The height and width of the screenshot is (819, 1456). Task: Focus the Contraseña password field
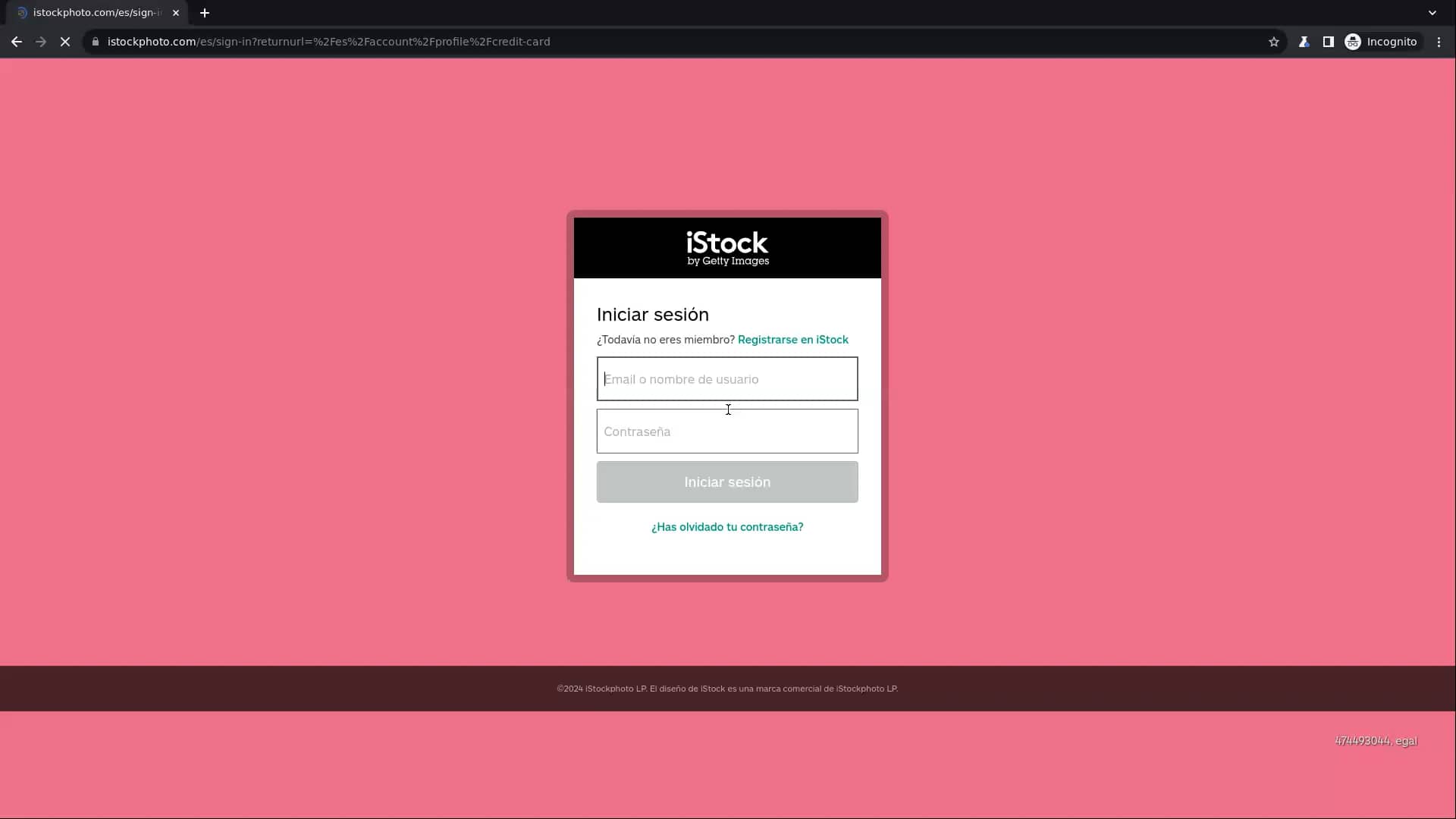click(x=727, y=431)
